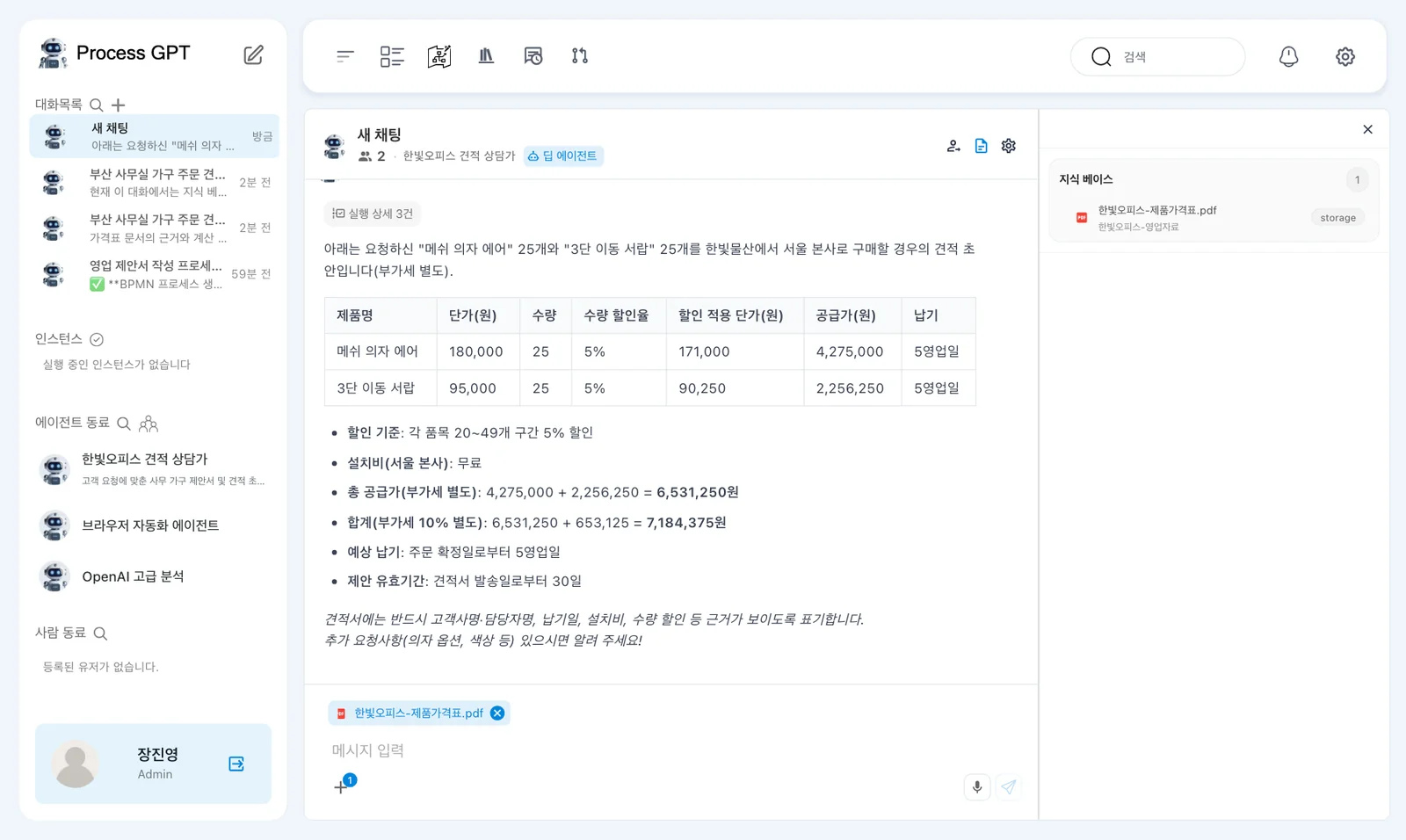
Task: Open the library books icon
Action: click(486, 56)
